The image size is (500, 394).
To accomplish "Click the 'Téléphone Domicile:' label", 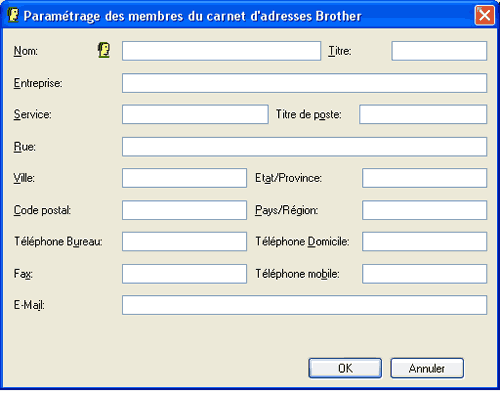I will click(x=302, y=241).
